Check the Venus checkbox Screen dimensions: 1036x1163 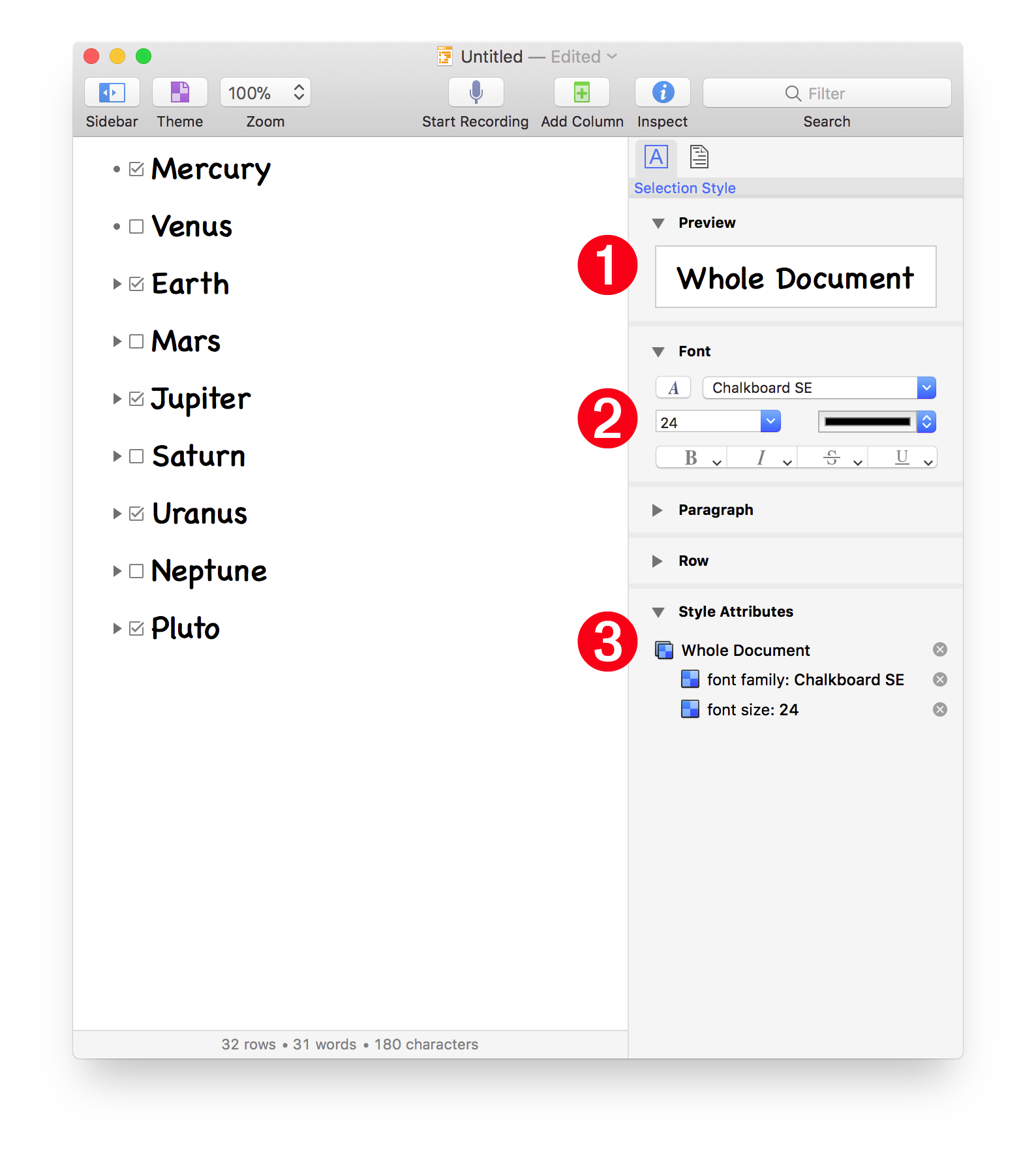click(x=136, y=227)
